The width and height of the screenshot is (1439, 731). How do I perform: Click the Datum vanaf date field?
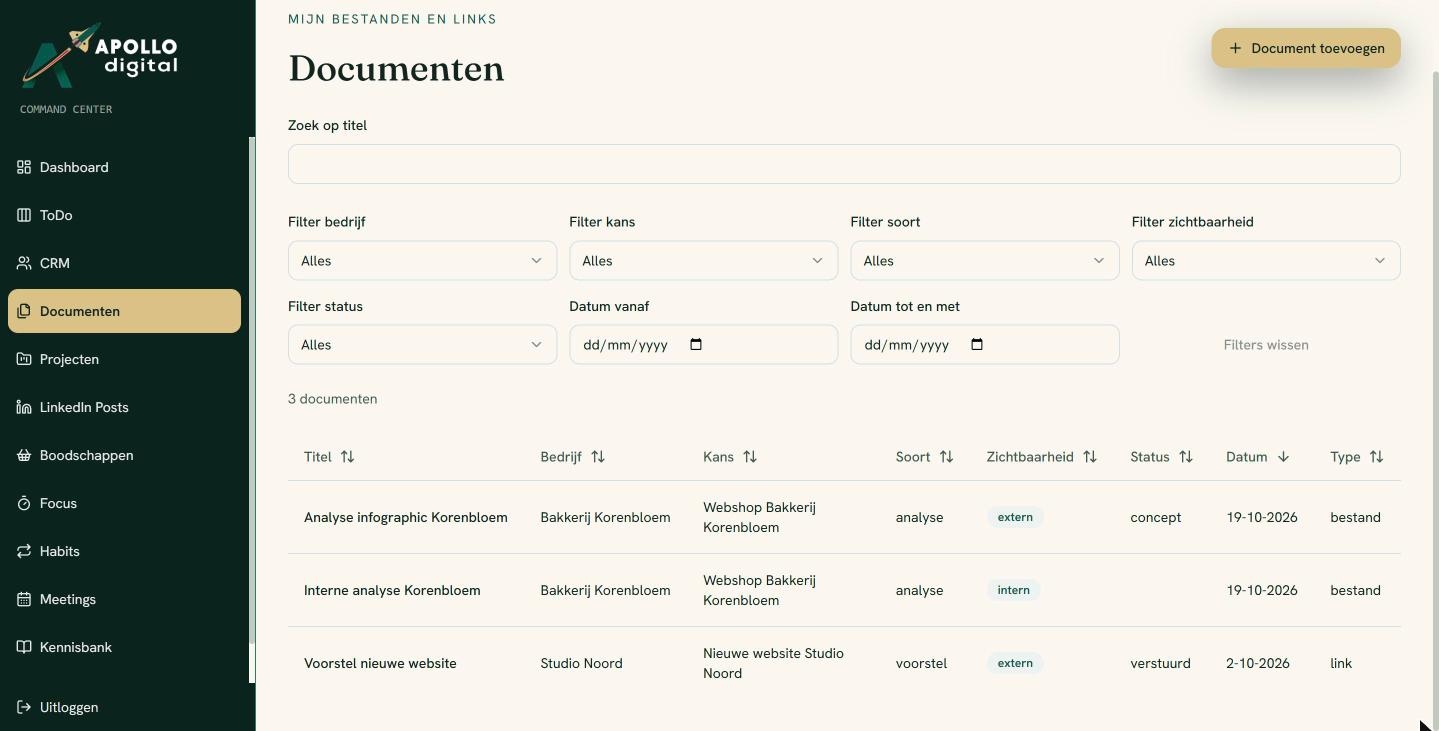703,345
